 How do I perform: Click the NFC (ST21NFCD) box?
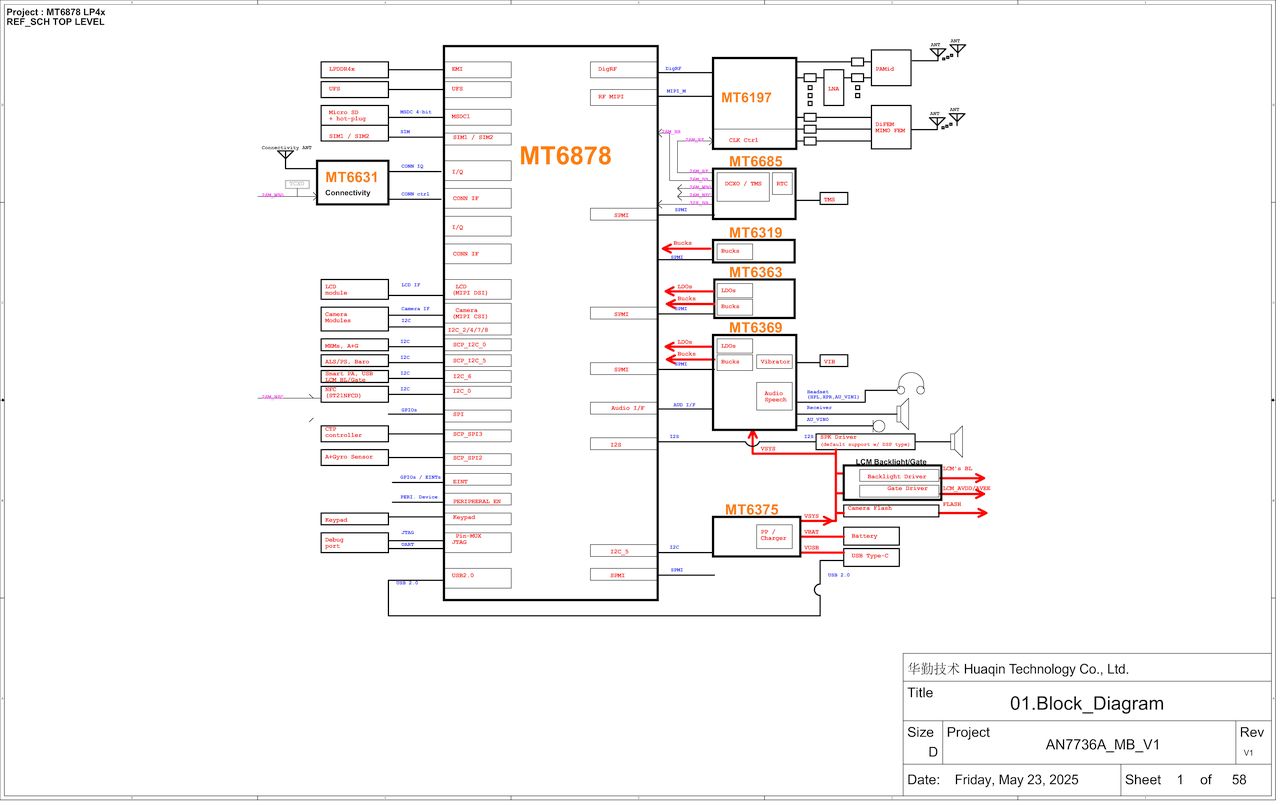(354, 392)
